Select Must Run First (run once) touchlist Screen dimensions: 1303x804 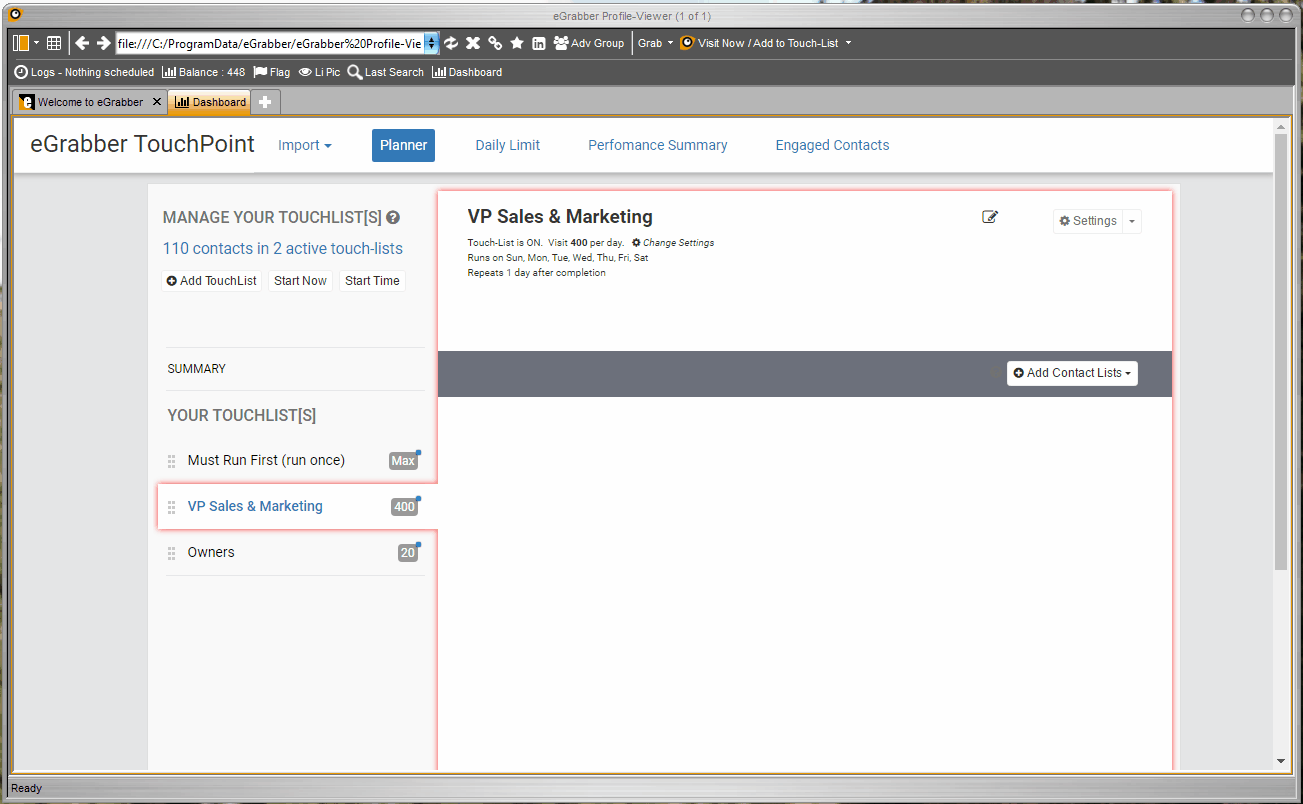[266, 460]
